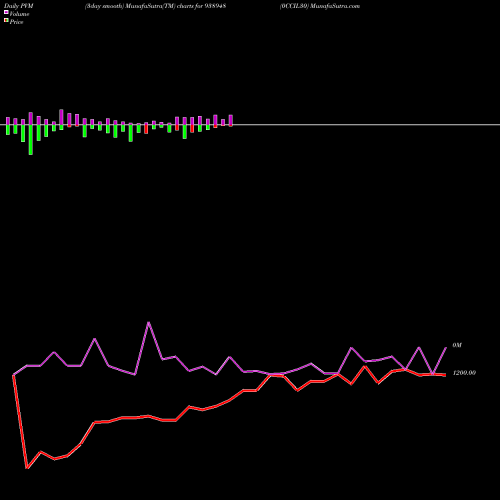The height and width of the screenshot is (500, 500).
Task: Click the 'Daily PVM' title text
Action: (19, 6)
